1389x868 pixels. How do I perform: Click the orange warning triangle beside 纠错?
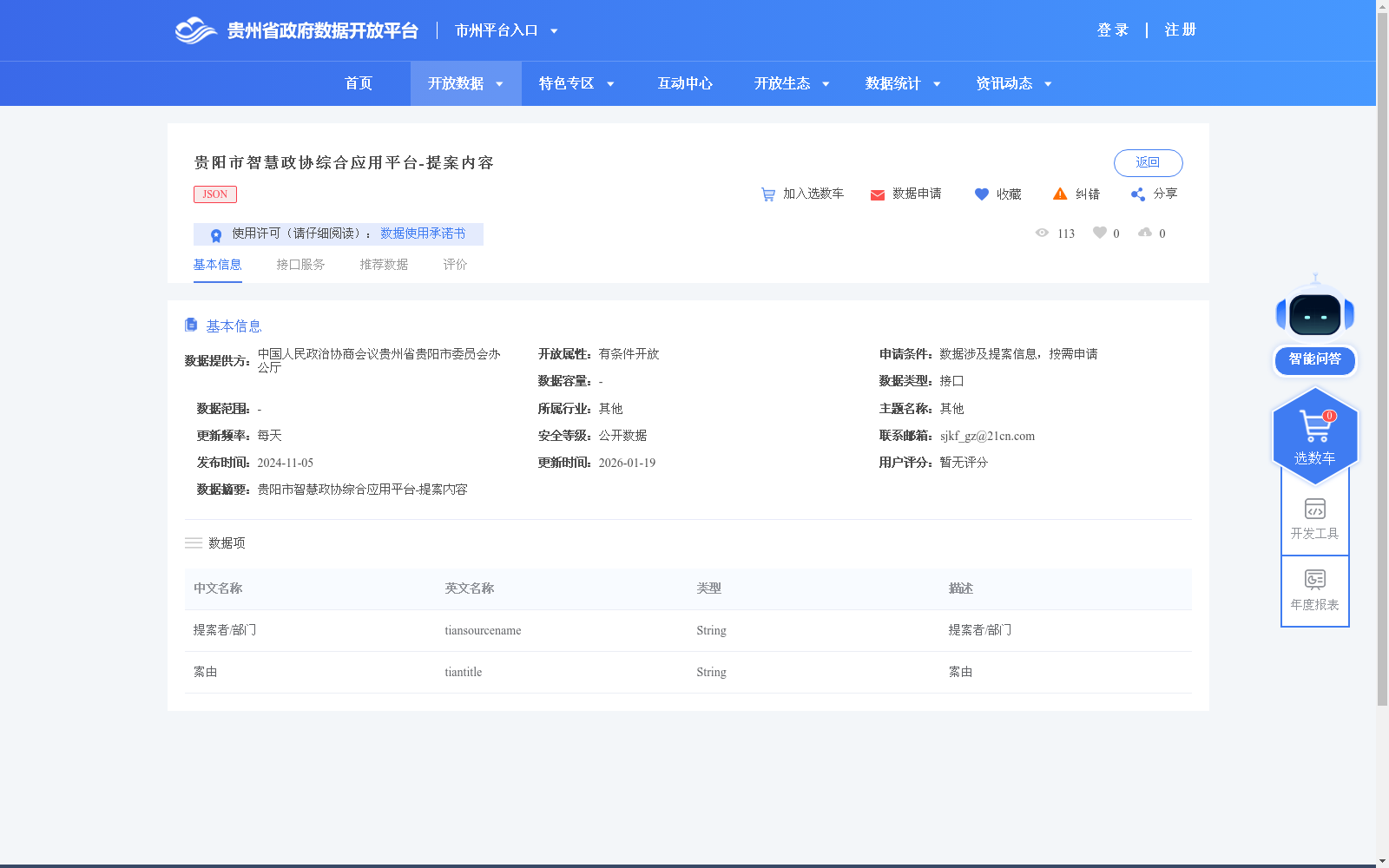[1060, 194]
